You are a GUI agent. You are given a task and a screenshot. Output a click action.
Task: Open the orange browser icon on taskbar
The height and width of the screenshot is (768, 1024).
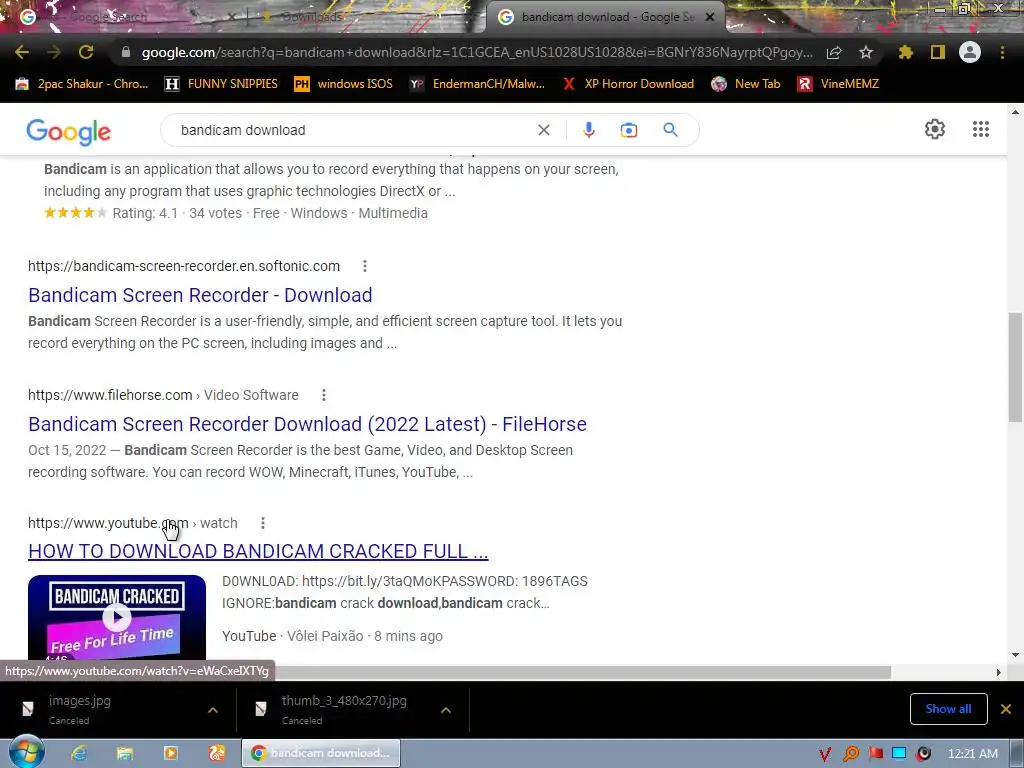[217, 753]
